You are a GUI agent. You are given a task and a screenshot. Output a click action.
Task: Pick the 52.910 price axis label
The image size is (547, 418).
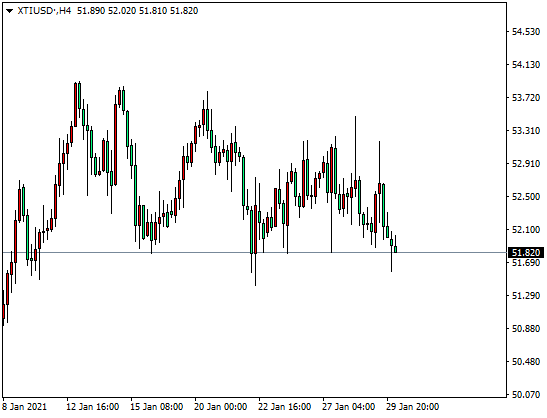click(526, 164)
